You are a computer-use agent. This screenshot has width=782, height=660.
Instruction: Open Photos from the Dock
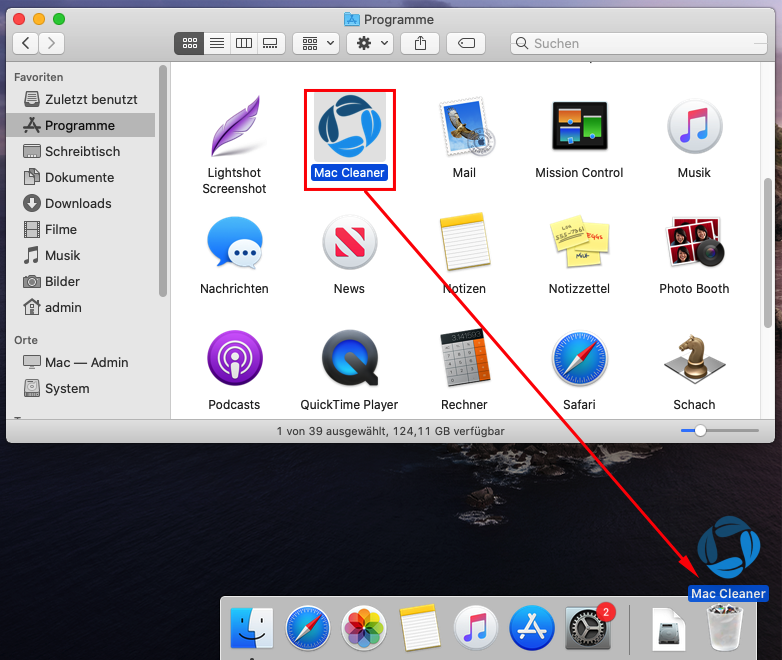[364, 628]
